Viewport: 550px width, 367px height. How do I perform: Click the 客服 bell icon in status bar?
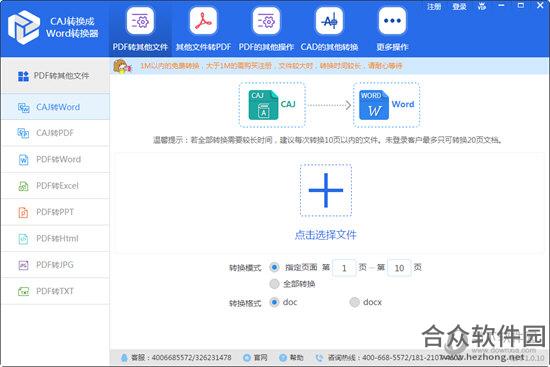[x=124, y=358]
